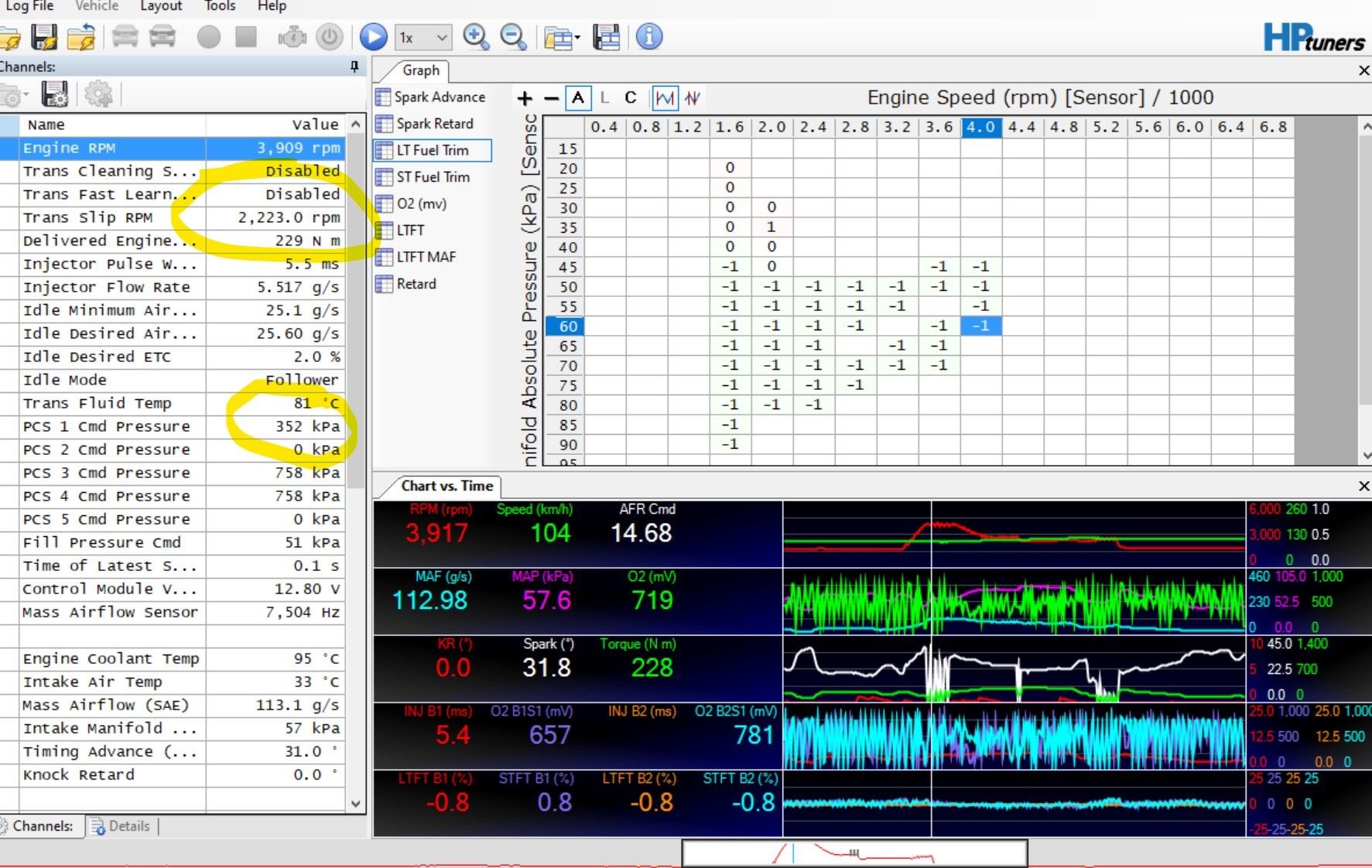
Task: Click the save log floppy disk icon
Action: (x=44, y=36)
